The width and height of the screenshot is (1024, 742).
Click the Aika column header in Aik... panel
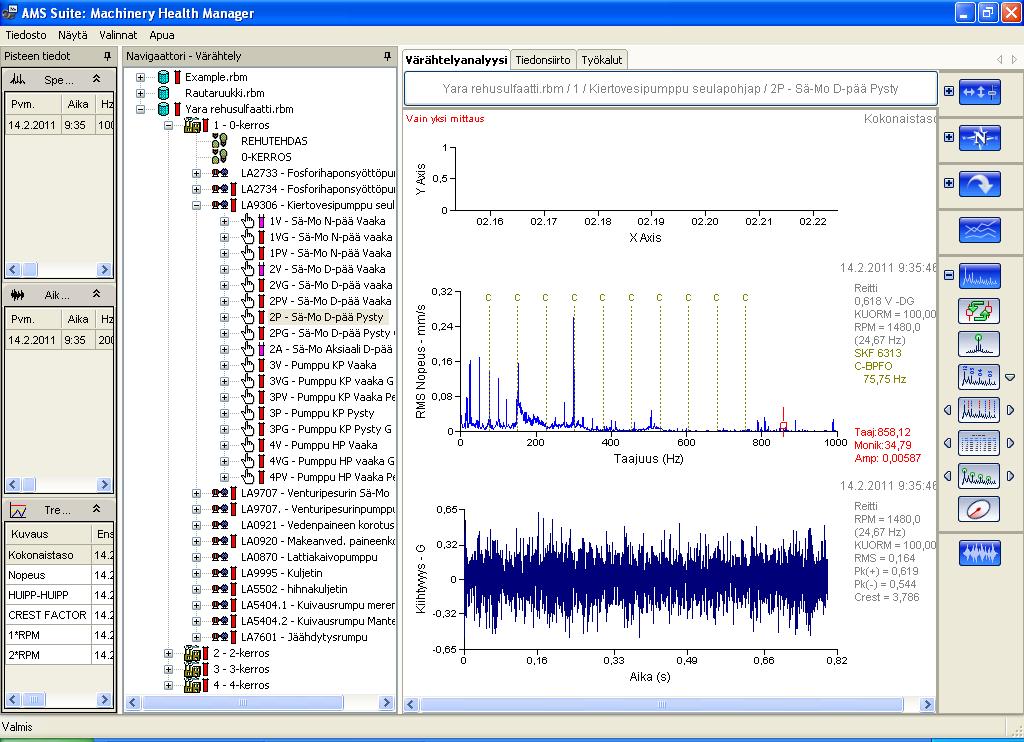click(x=78, y=319)
